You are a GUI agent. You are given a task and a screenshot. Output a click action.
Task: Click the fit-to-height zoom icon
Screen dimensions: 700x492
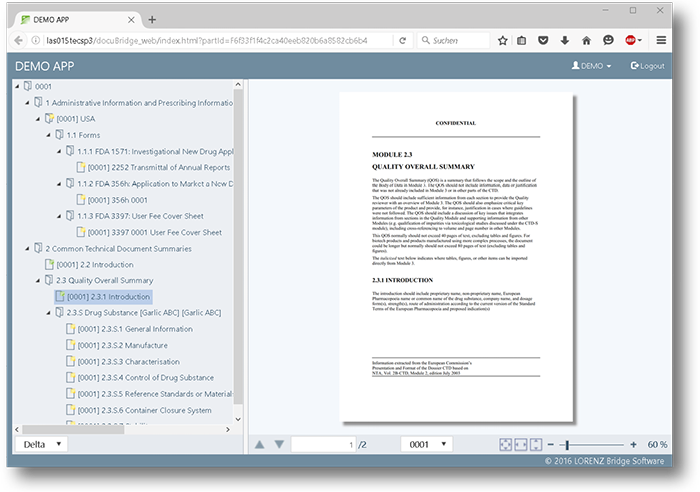536,444
